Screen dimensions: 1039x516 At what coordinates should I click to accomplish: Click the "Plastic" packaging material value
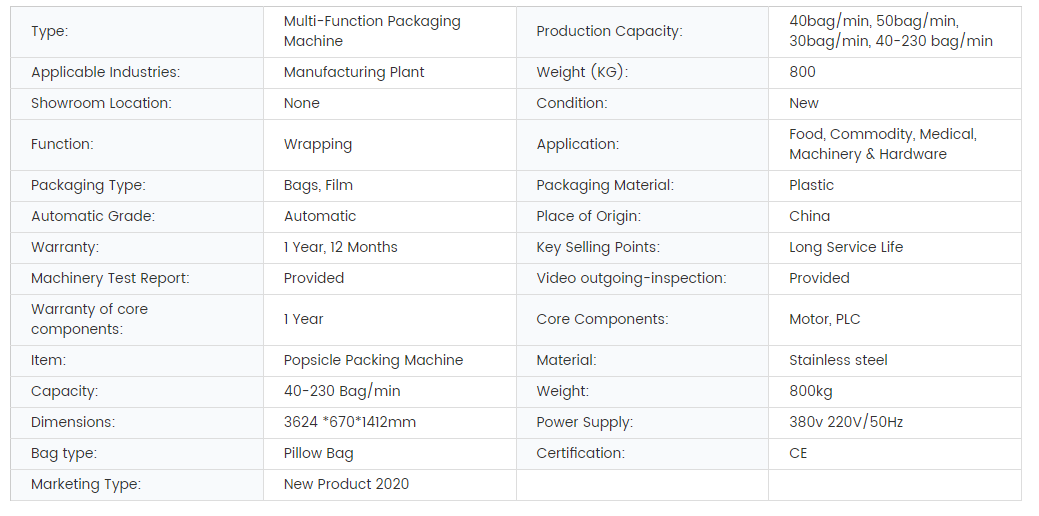(x=811, y=185)
